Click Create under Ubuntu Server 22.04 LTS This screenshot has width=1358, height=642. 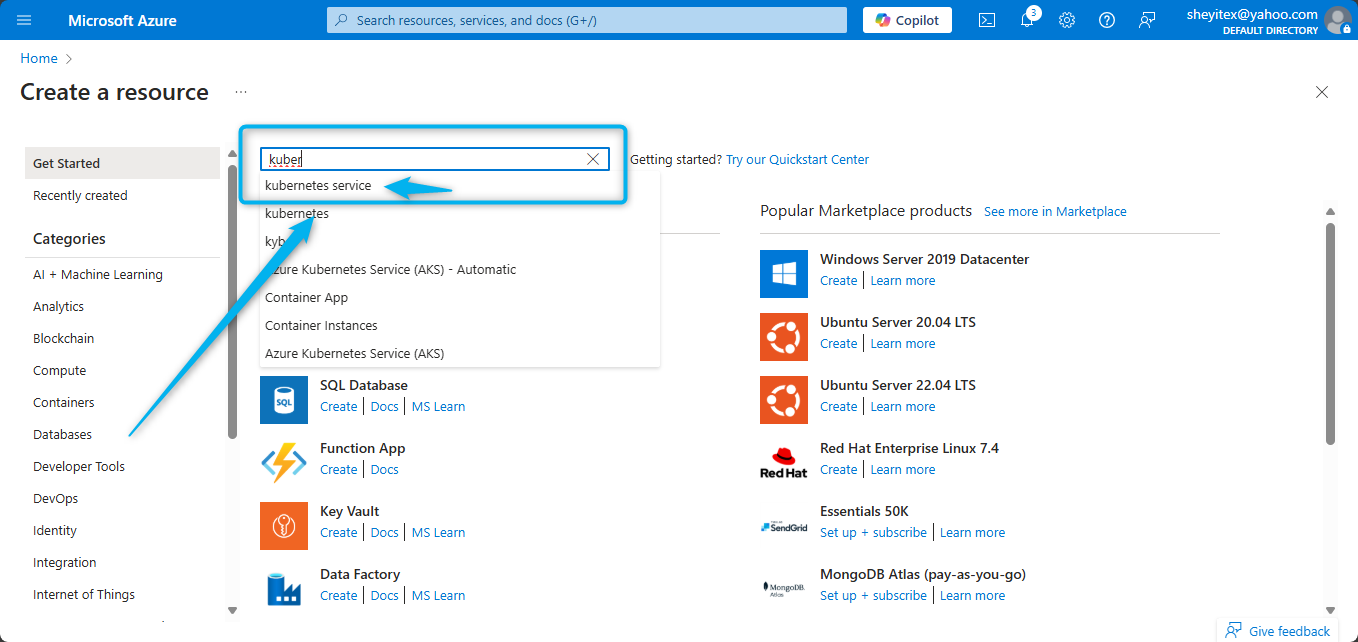coord(838,406)
